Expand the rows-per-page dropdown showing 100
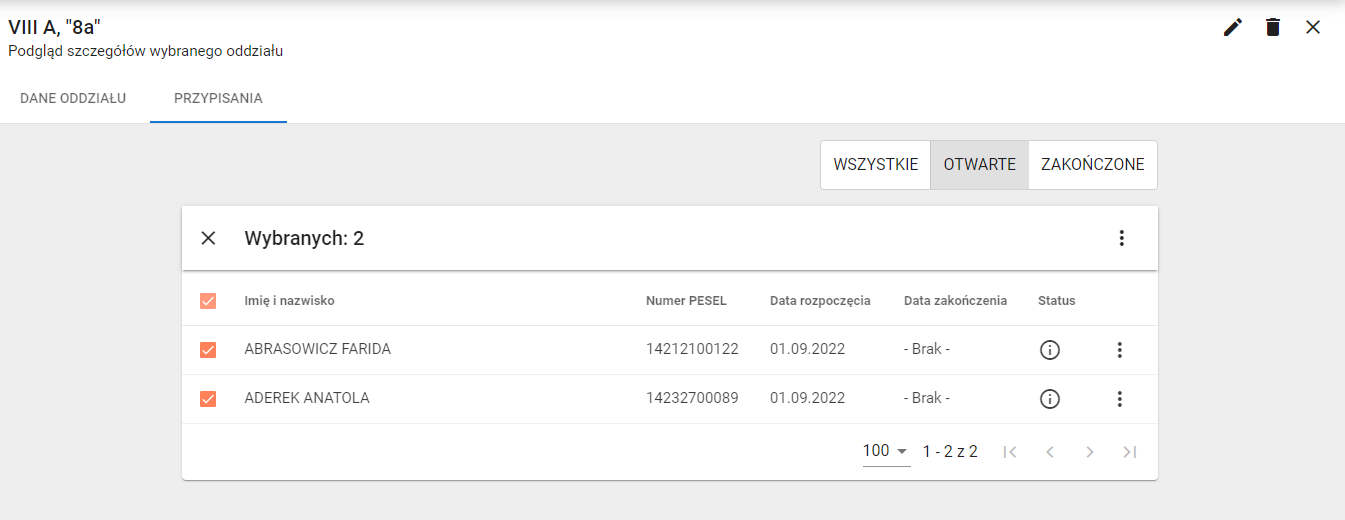The height and width of the screenshot is (520, 1345). (886, 452)
